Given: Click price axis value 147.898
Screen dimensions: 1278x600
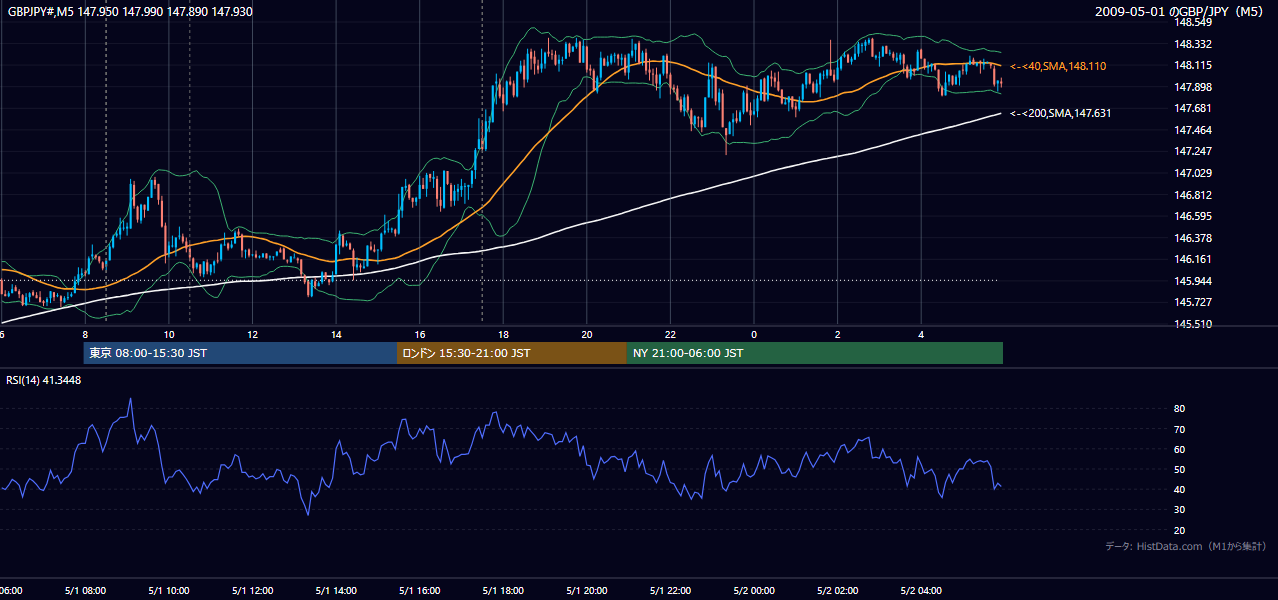Looking at the screenshot, I should coord(1193,87).
